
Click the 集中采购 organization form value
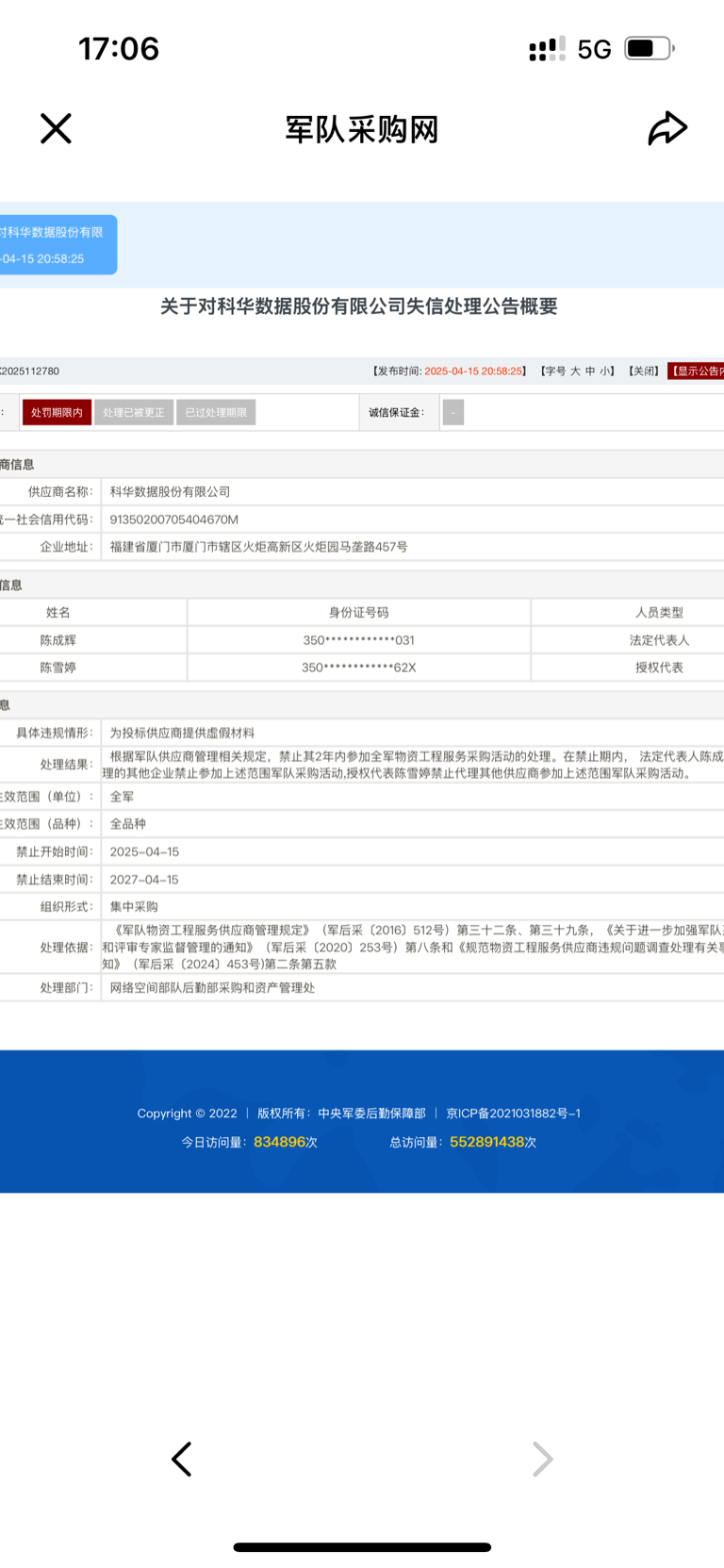134,907
